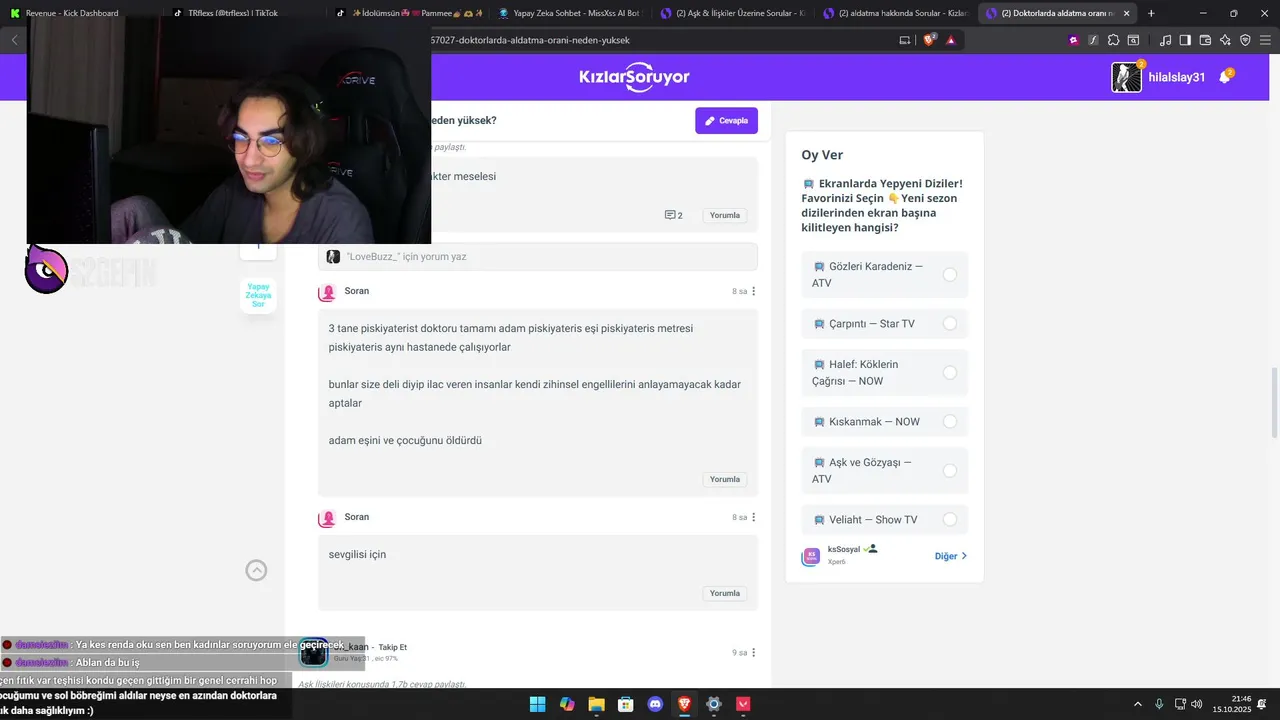
Task: Click the italic f extension icon
Action: coord(1093,40)
